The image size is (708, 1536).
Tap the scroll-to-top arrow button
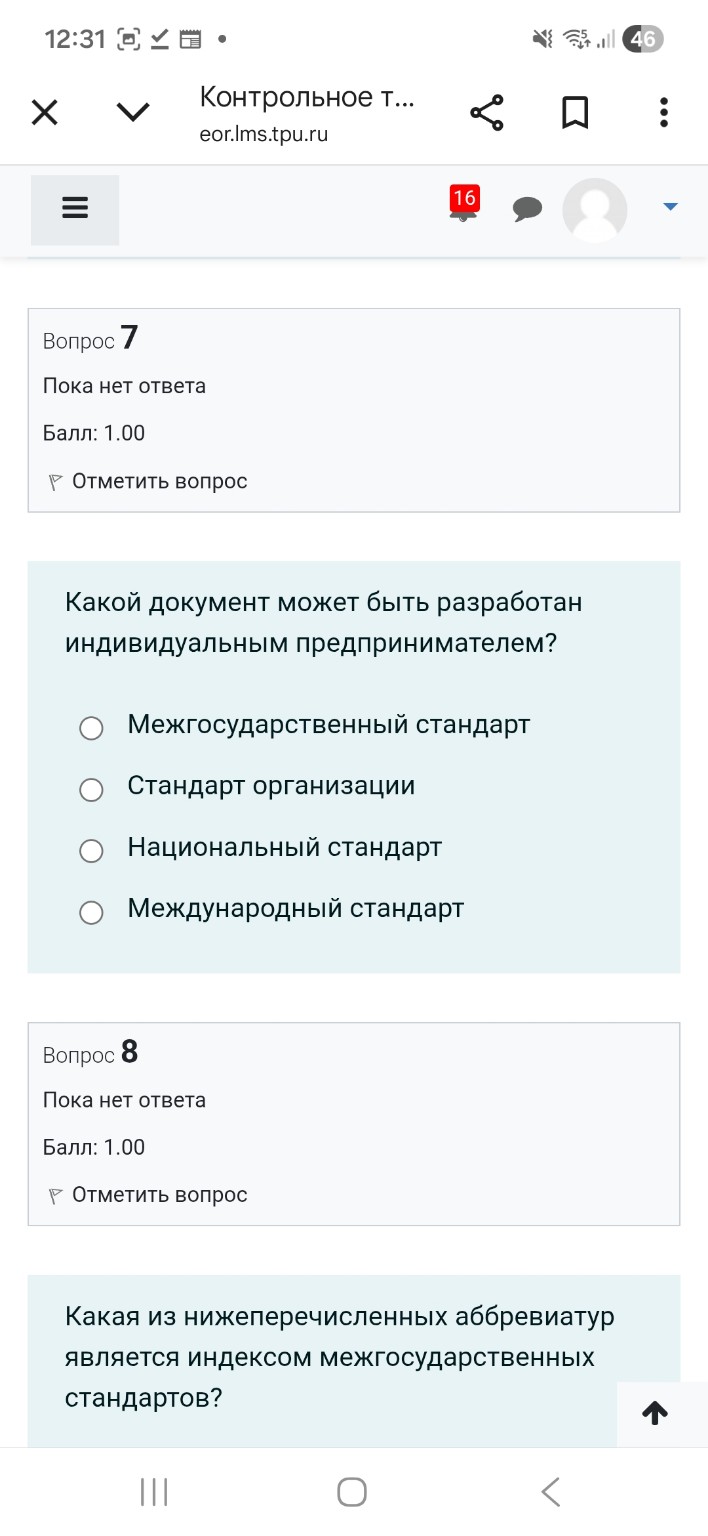(655, 1413)
